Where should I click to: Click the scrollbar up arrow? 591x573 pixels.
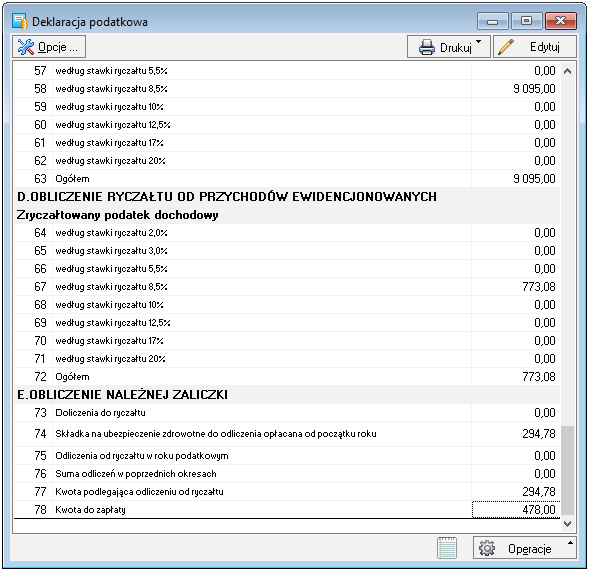(567, 71)
